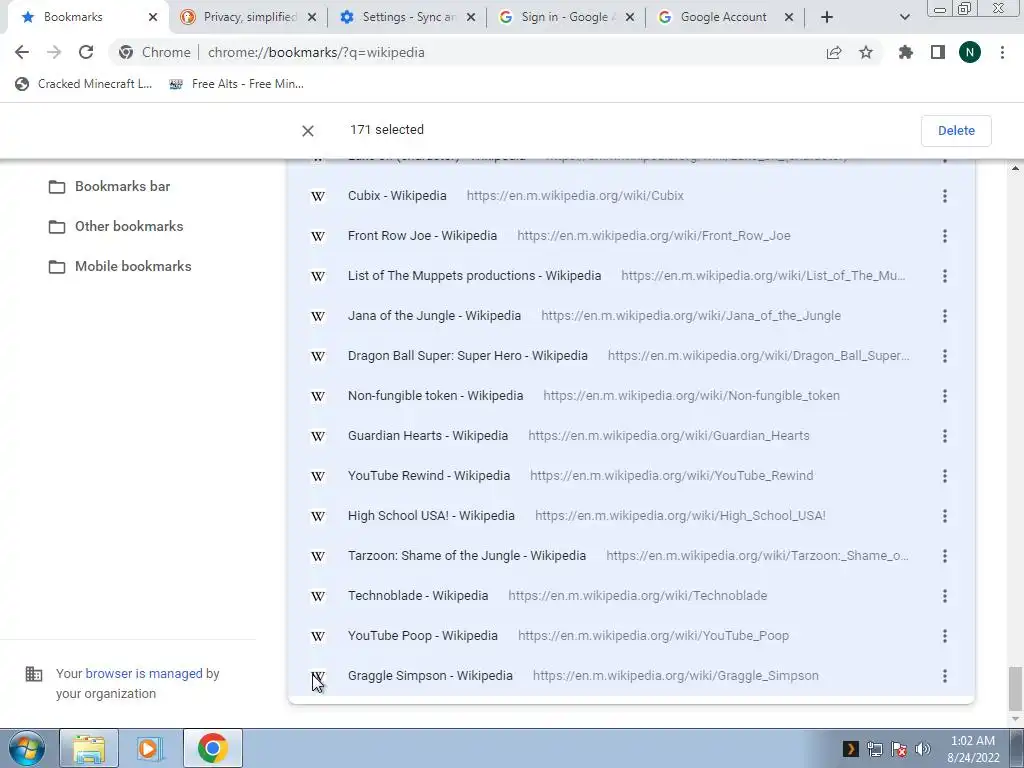The image size is (1024, 768).
Task: Open more actions for Technoblade bookmark
Action: coord(944,596)
